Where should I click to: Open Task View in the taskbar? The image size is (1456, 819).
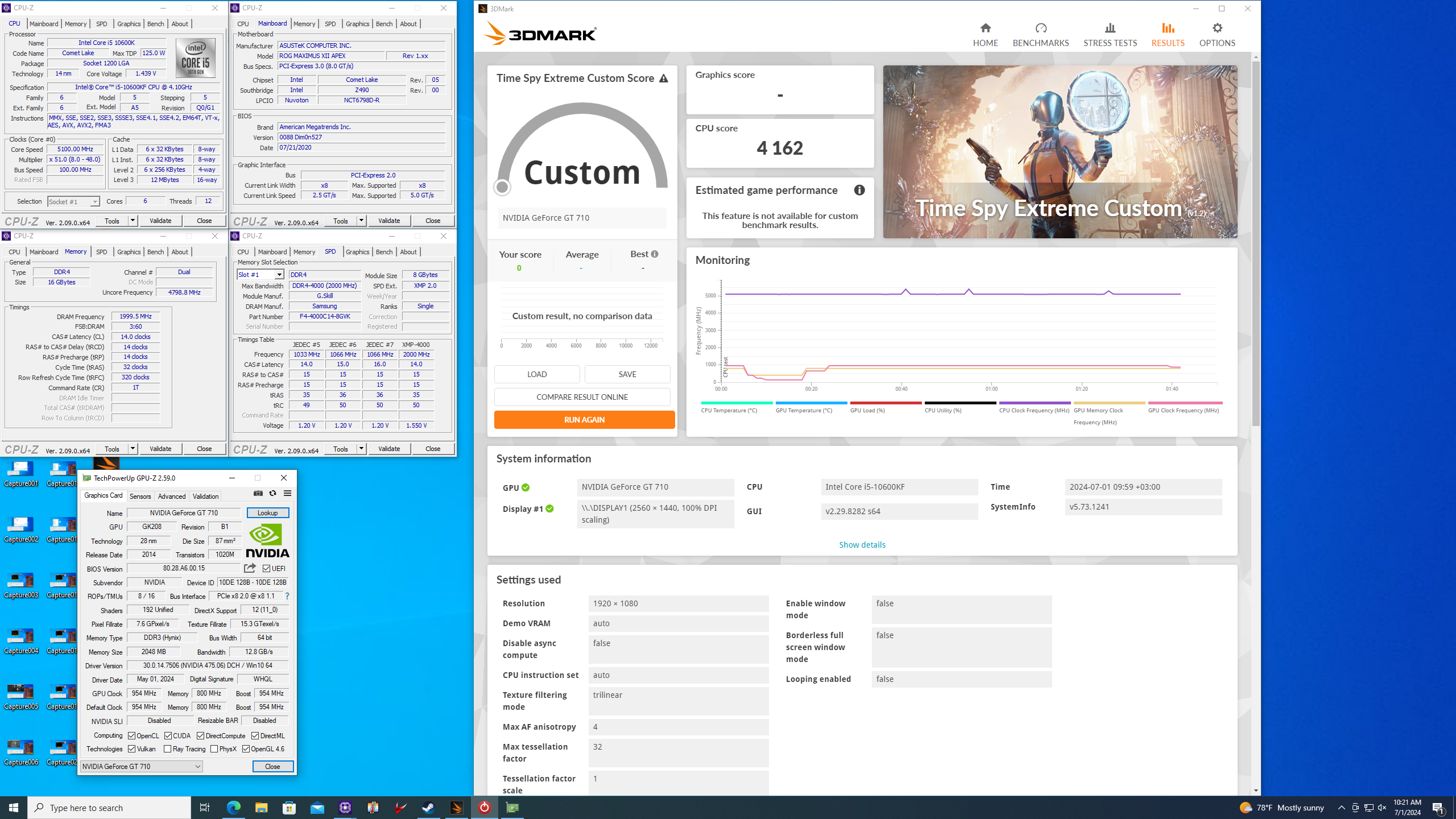tap(205, 808)
